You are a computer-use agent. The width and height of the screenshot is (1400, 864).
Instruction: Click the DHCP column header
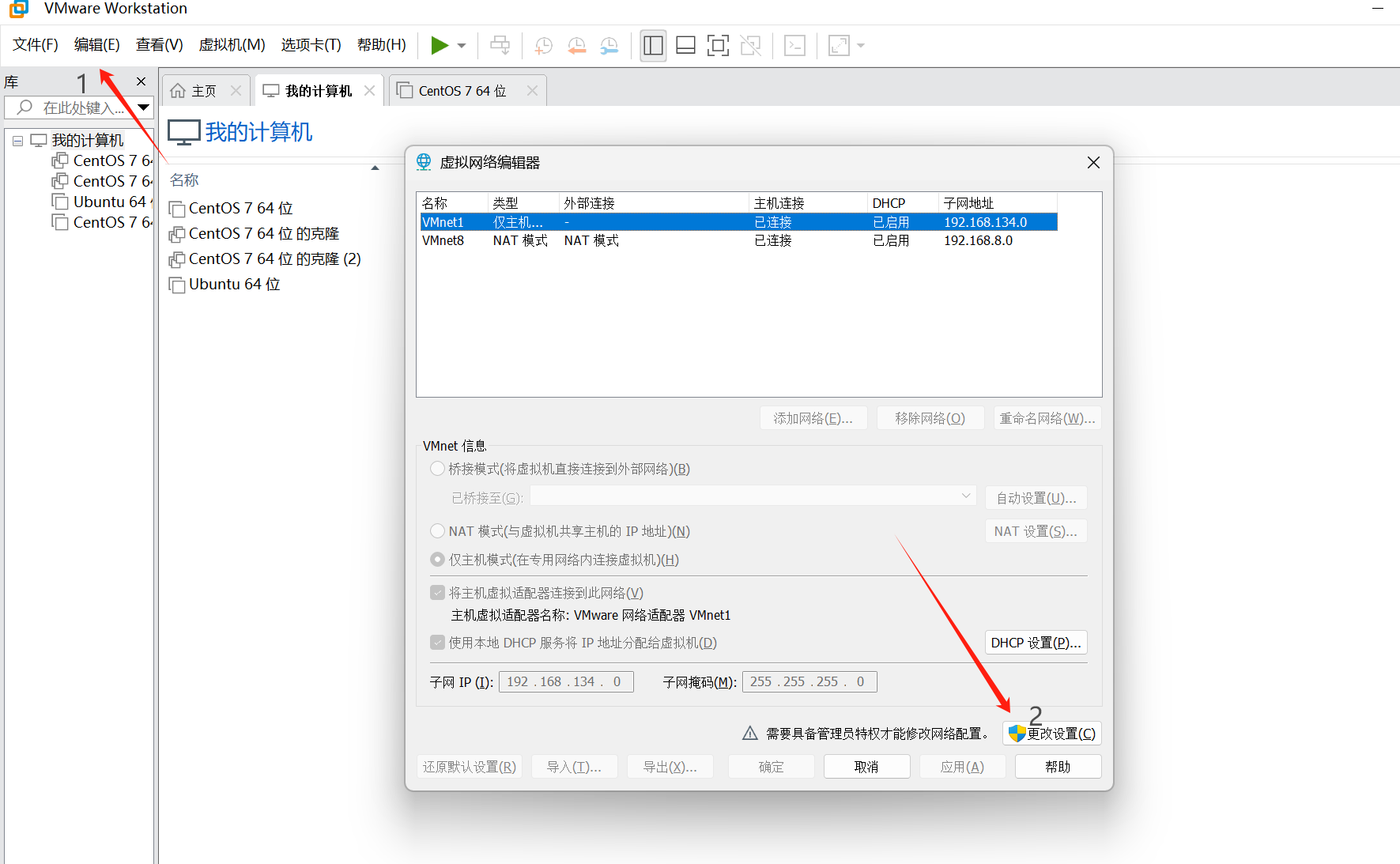click(903, 203)
